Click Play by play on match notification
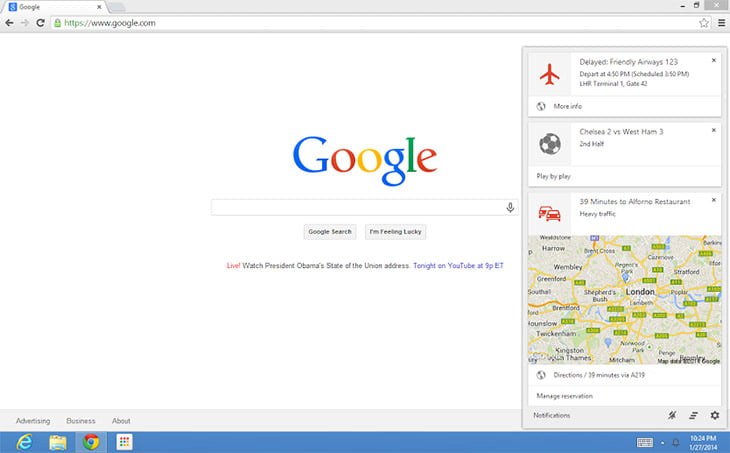 click(553, 176)
